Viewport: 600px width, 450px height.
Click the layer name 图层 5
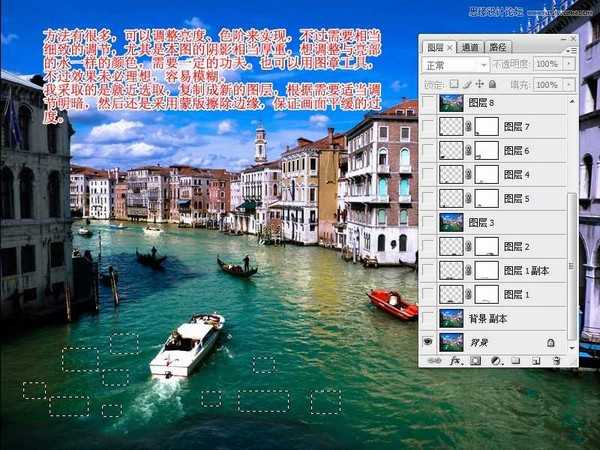[517, 199]
